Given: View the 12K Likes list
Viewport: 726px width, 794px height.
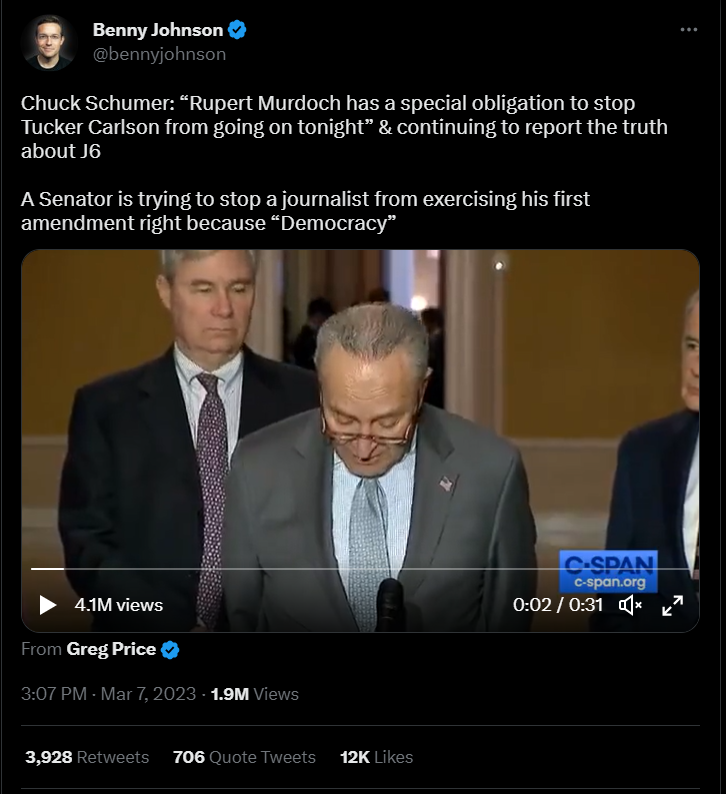Looking at the screenshot, I should coord(376,757).
